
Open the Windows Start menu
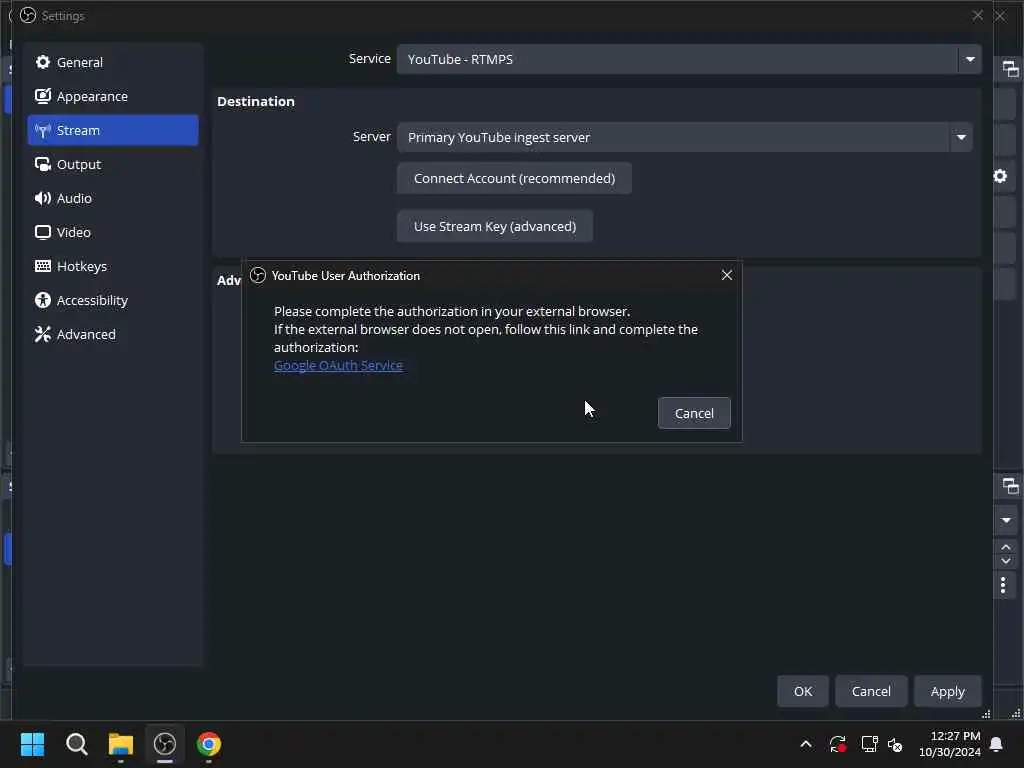point(32,744)
